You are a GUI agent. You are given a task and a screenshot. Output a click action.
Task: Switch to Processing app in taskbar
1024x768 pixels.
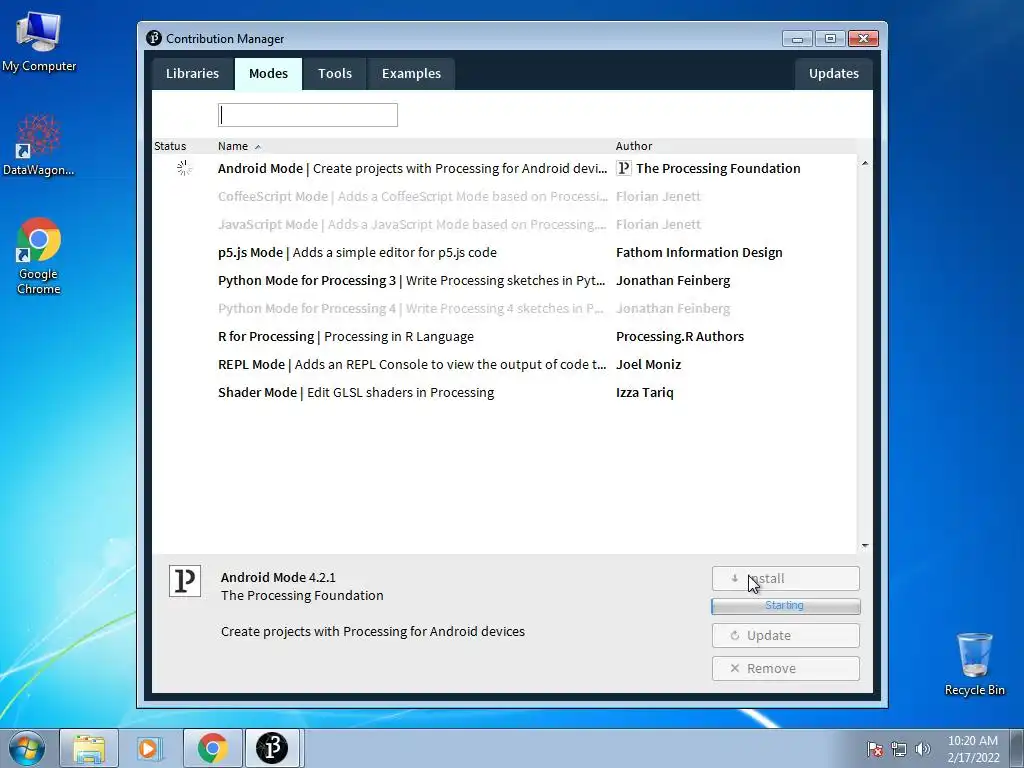[272, 748]
